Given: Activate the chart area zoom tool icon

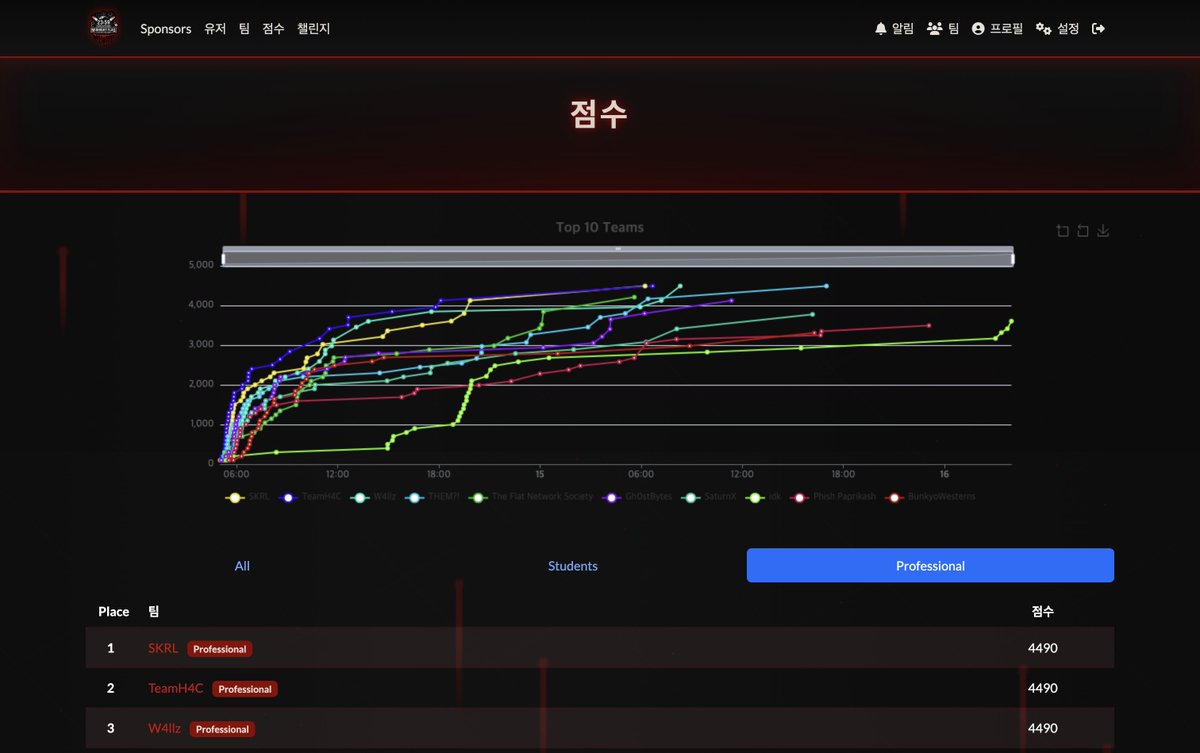Looking at the screenshot, I should 1062,231.
